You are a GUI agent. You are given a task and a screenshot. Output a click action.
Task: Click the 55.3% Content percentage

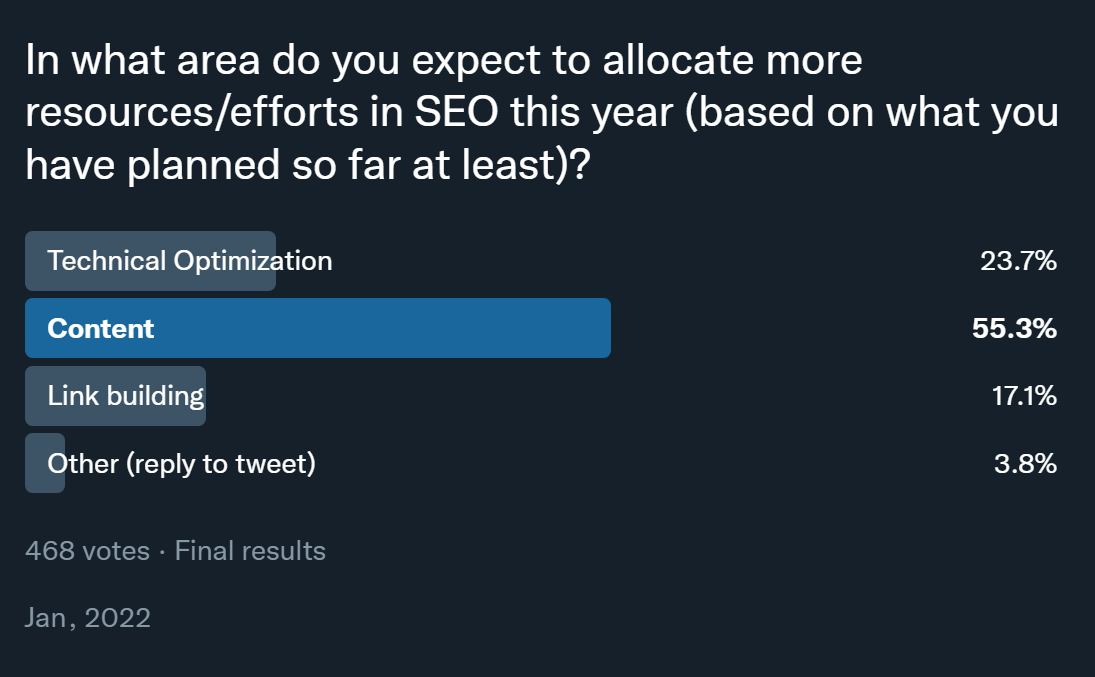pyautogui.click(x=1014, y=328)
